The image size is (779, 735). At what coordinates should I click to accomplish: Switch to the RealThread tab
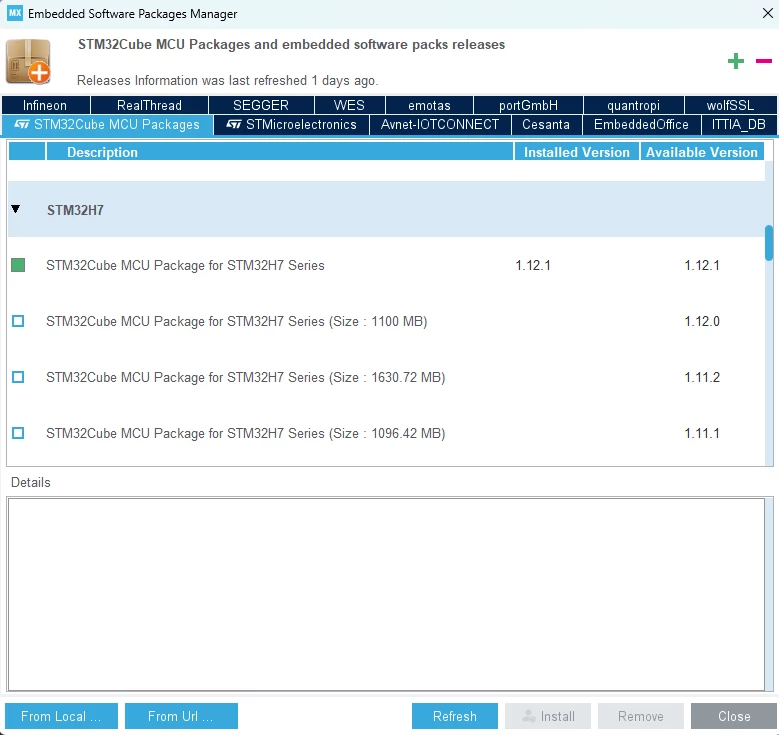coord(149,105)
